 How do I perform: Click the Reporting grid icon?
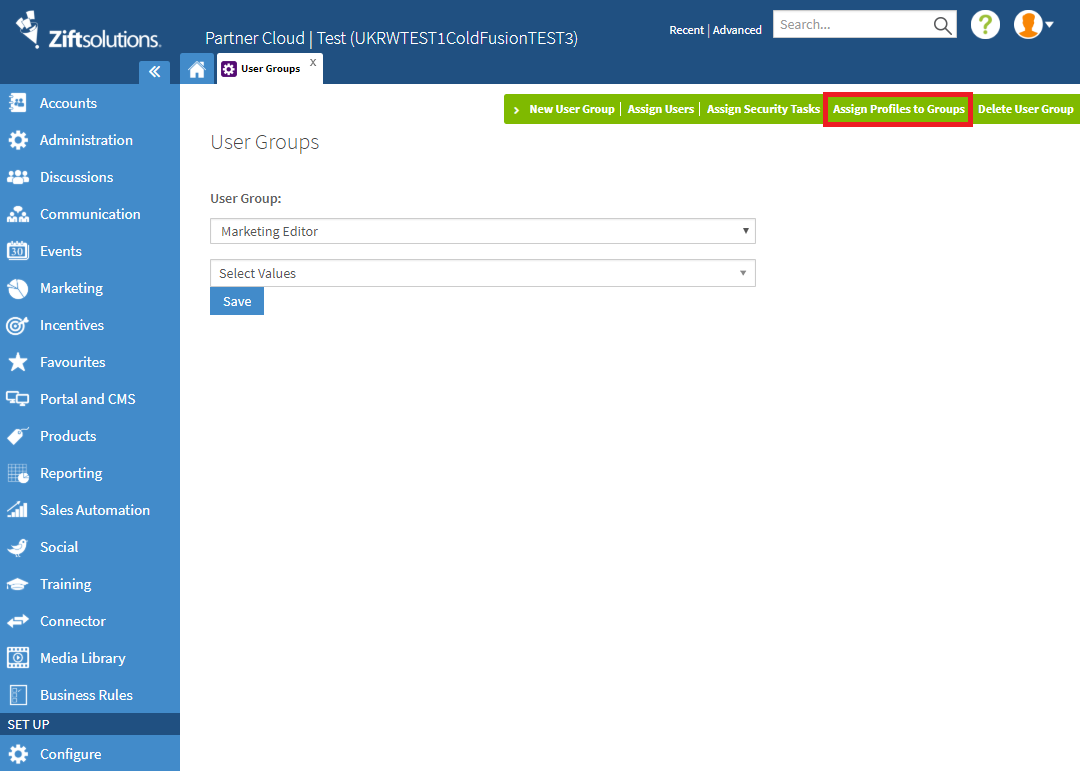[x=18, y=473]
